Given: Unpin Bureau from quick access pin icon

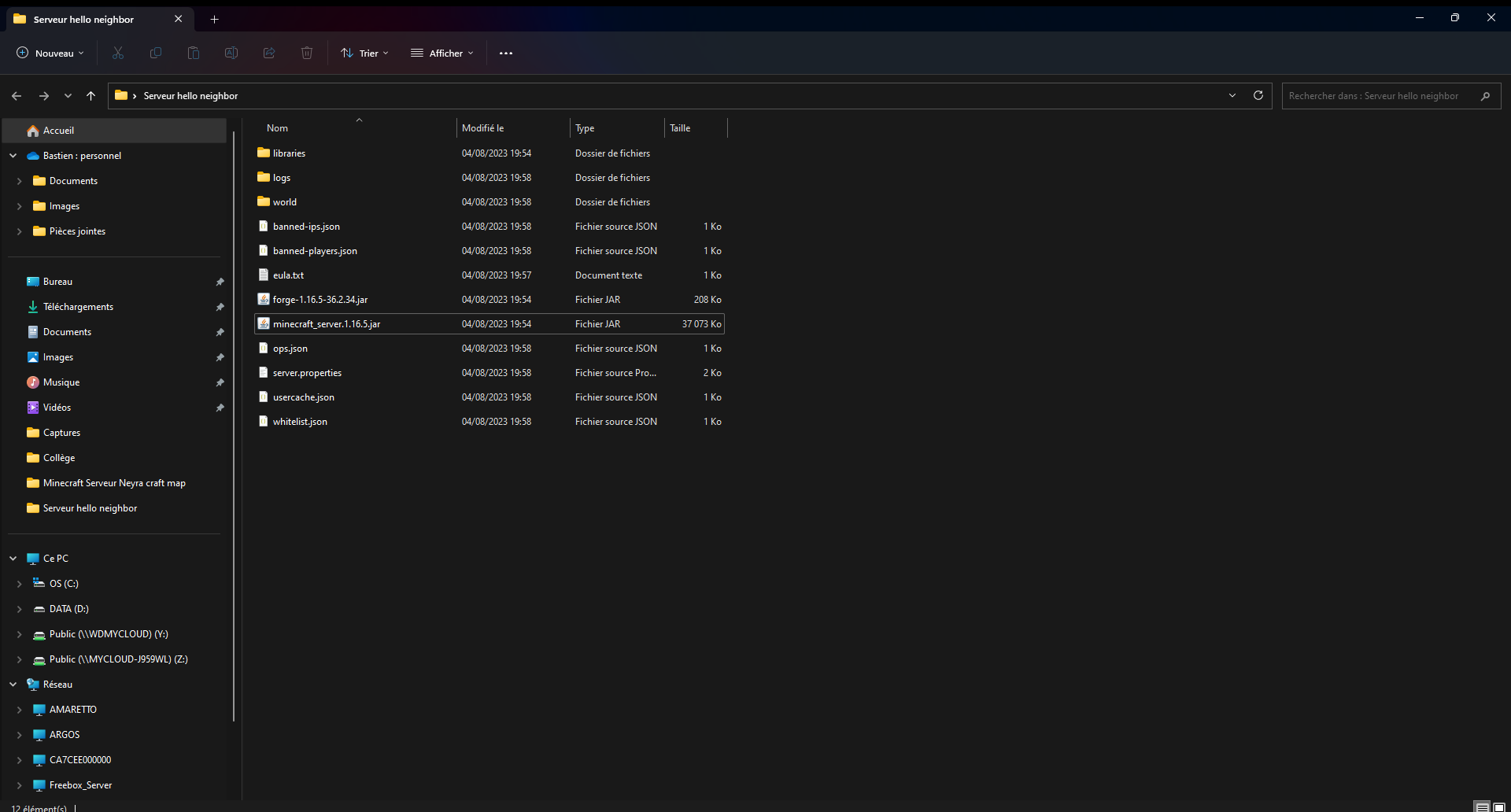Looking at the screenshot, I should [x=220, y=282].
